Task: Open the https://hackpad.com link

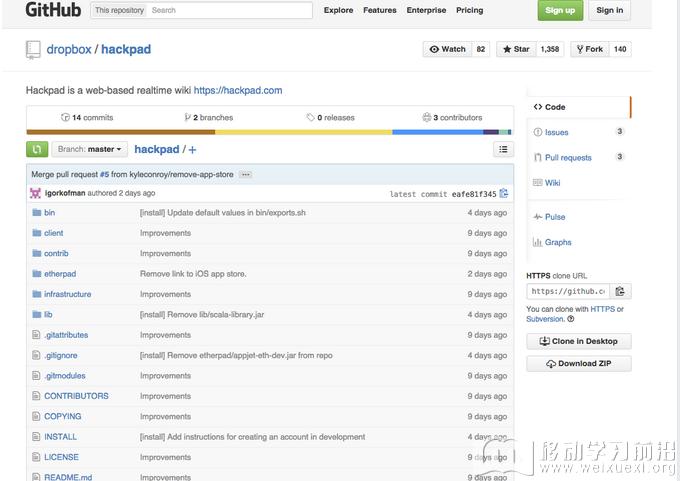Action: [x=238, y=90]
